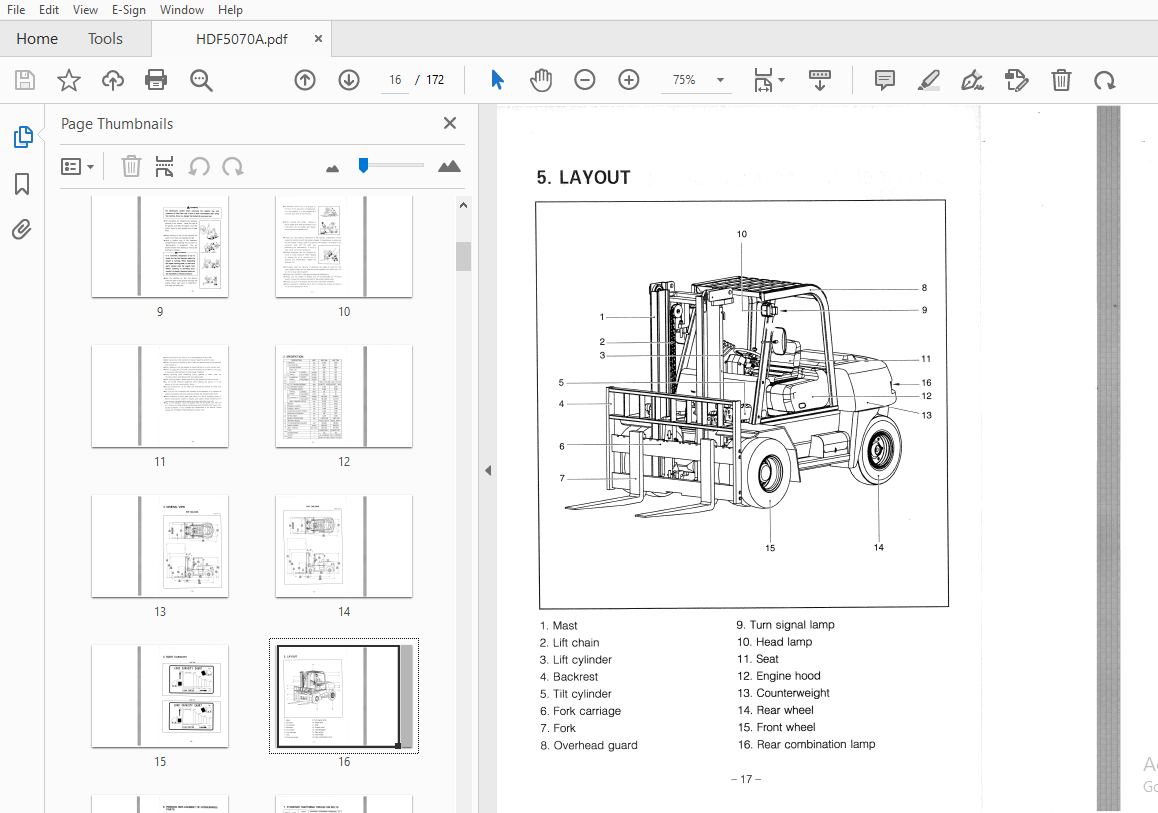Open the File menu
This screenshot has width=1158, height=813.
tap(16, 10)
